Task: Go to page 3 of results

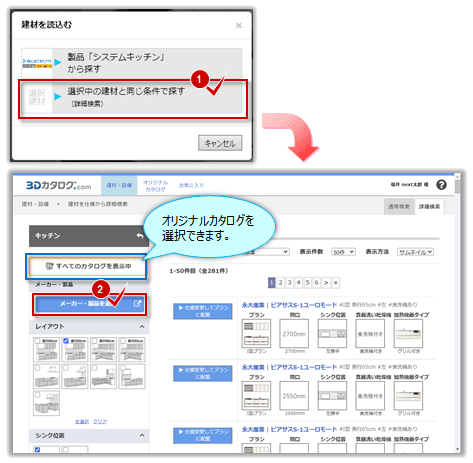Action: pos(290,283)
